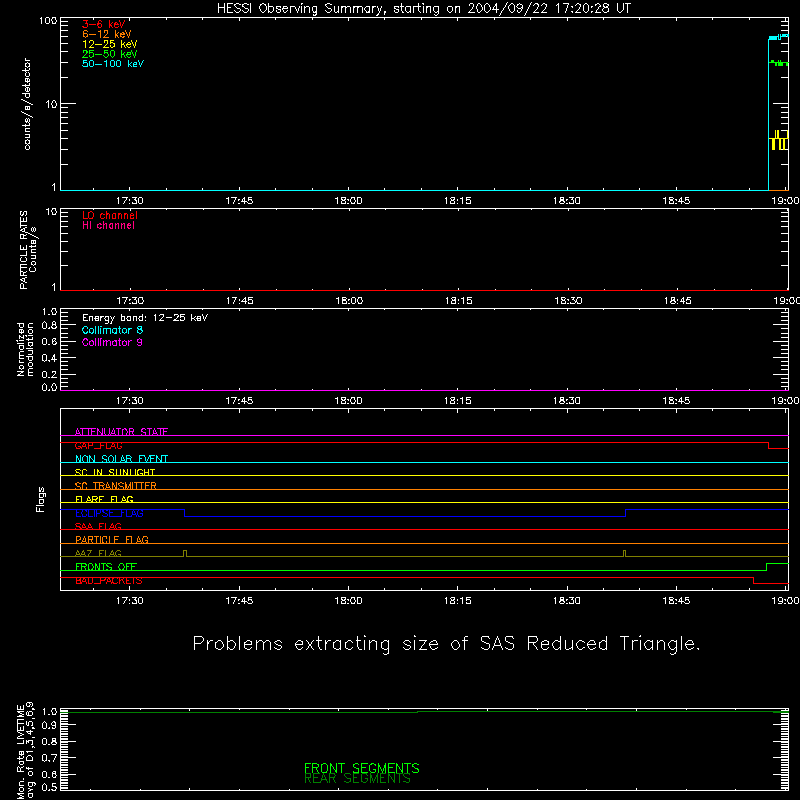The width and height of the screenshot is (800, 800).
Task: Click the 'Energy band: 12-25 keV' label
Action: [145, 318]
